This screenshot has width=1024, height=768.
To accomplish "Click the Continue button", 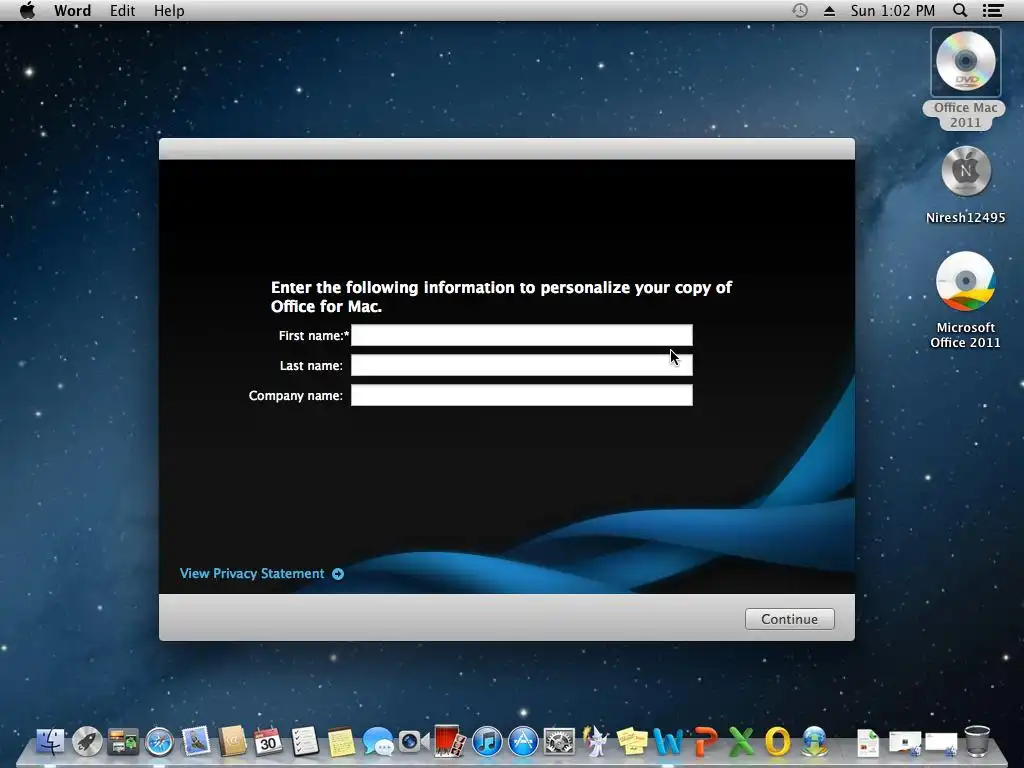I will click(790, 619).
